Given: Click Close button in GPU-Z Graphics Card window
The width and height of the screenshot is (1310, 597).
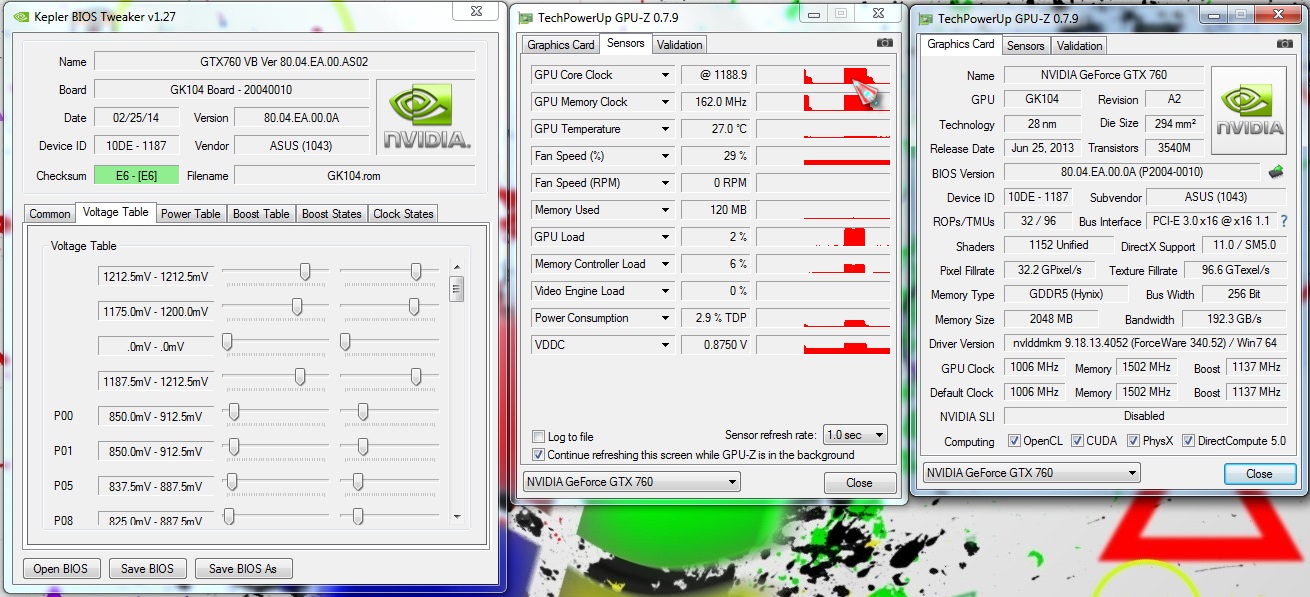Looking at the screenshot, I should click(1259, 474).
